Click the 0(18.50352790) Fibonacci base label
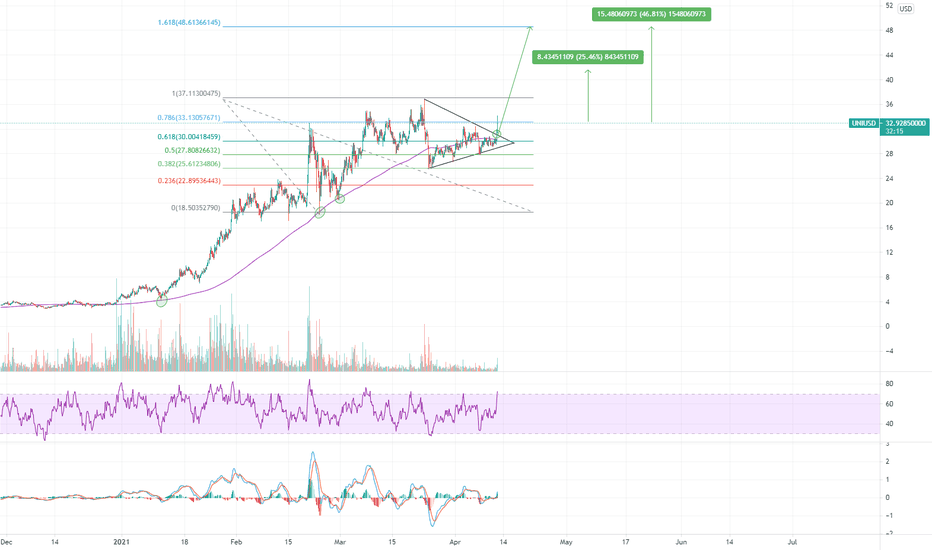Image resolution: width=932 pixels, height=550 pixels. [x=196, y=208]
